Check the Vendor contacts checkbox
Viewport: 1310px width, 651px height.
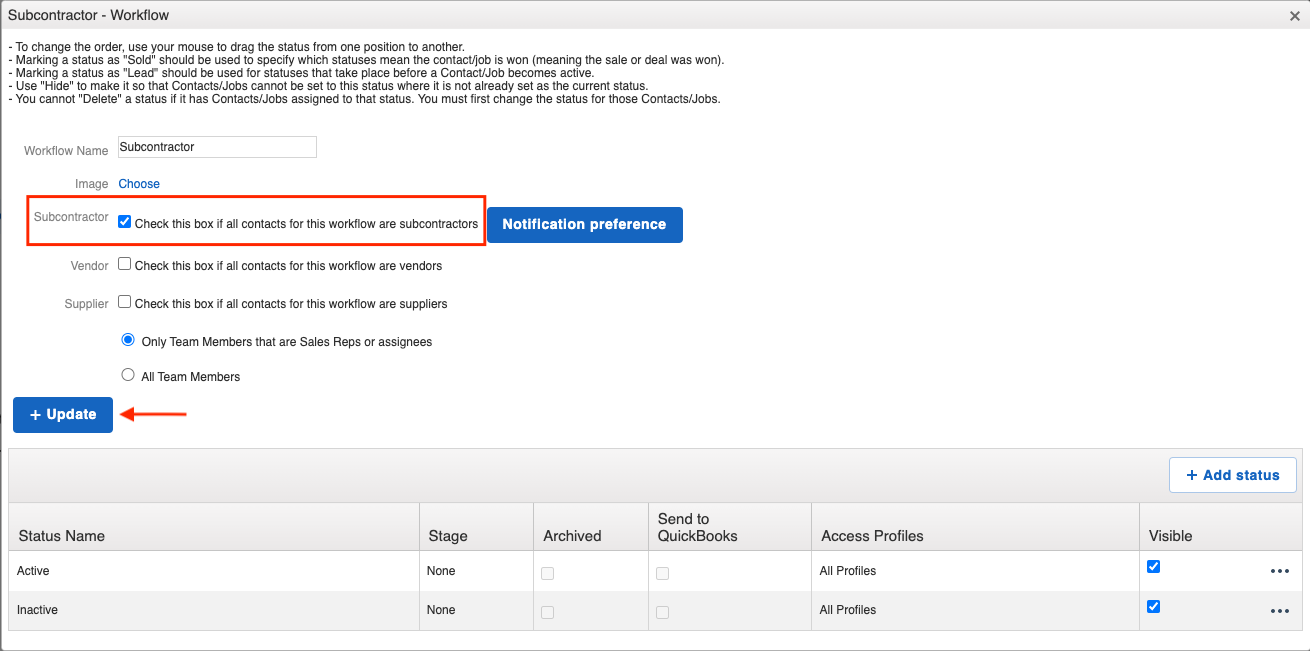[124, 262]
